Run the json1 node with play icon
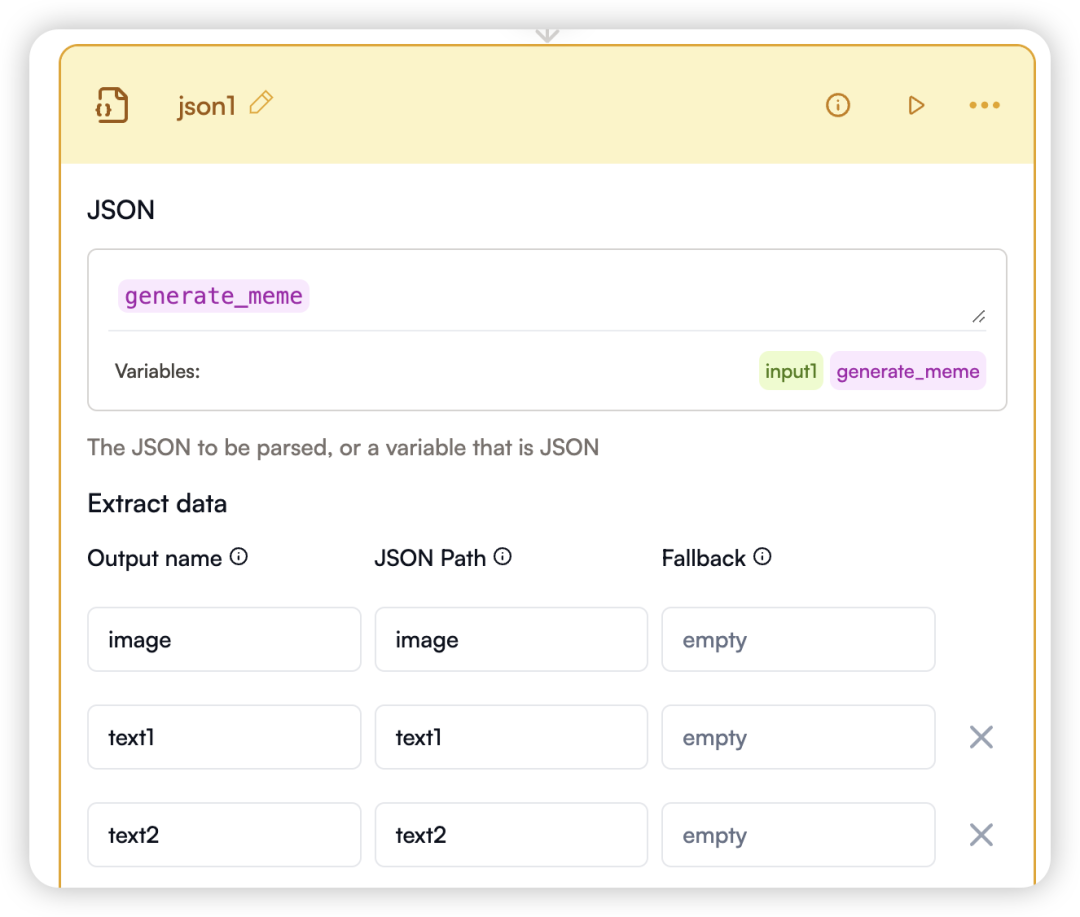This screenshot has height=917, width=1080. click(x=916, y=105)
